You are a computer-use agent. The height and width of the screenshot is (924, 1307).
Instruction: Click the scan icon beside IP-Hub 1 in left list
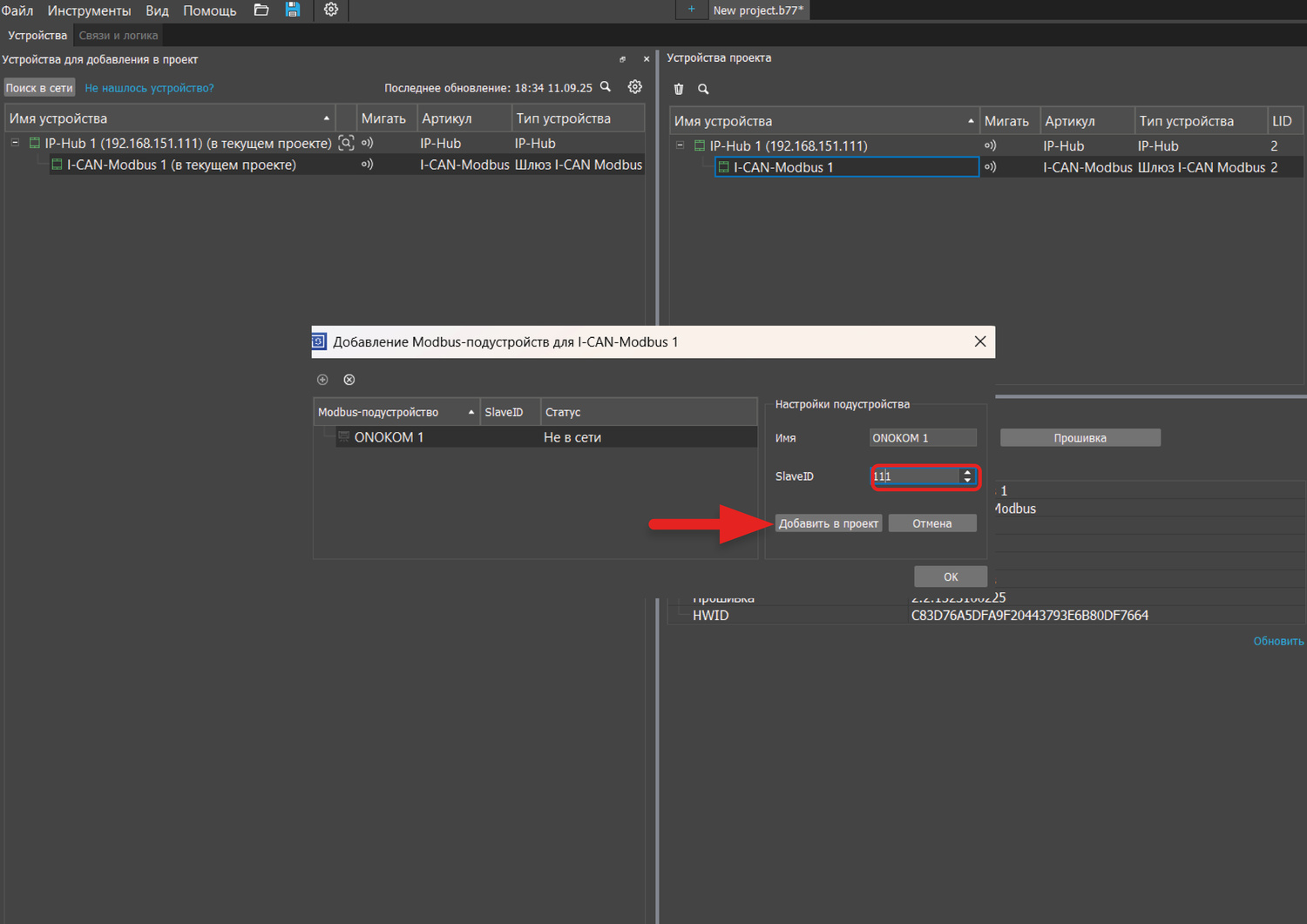[x=346, y=144]
